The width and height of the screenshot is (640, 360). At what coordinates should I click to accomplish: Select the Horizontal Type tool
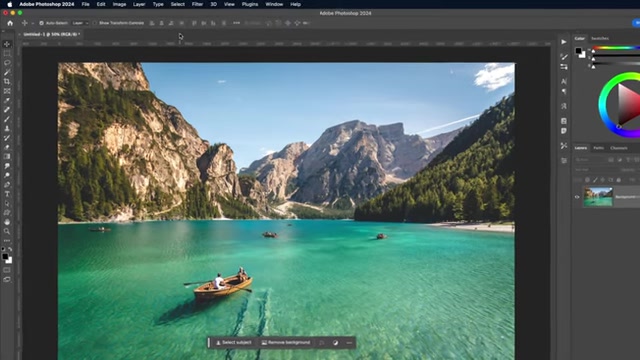[7, 194]
